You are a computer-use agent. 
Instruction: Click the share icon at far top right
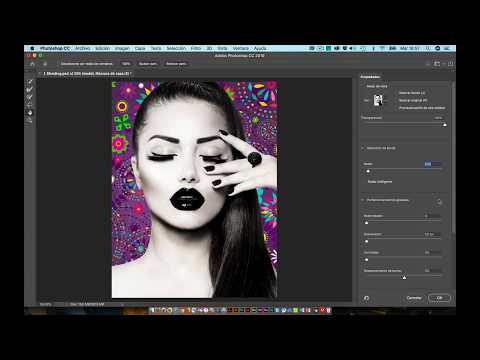tap(450, 64)
